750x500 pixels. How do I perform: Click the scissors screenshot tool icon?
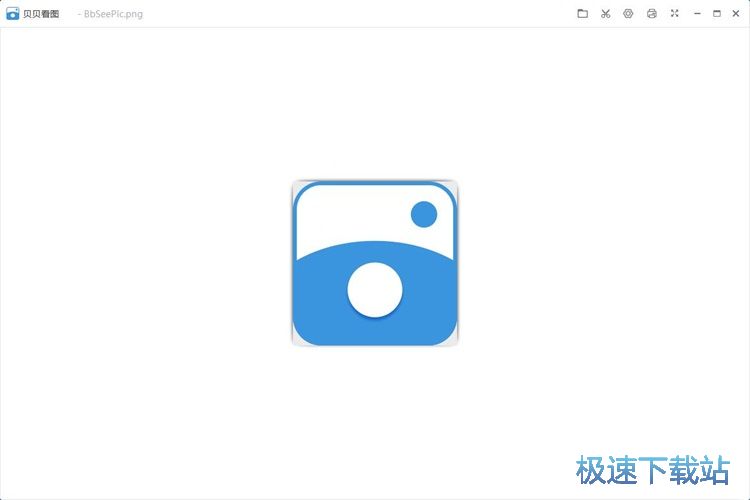(606, 13)
